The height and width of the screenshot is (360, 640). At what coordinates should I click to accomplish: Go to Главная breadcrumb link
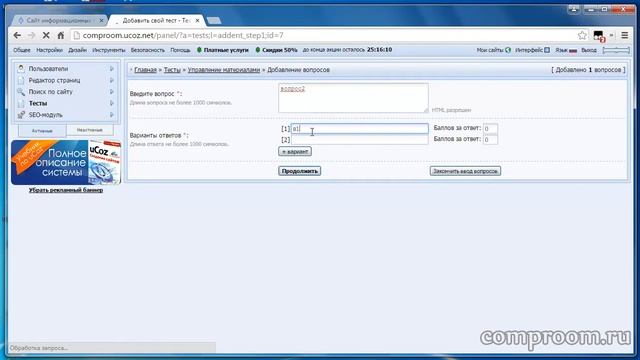[x=145, y=70]
